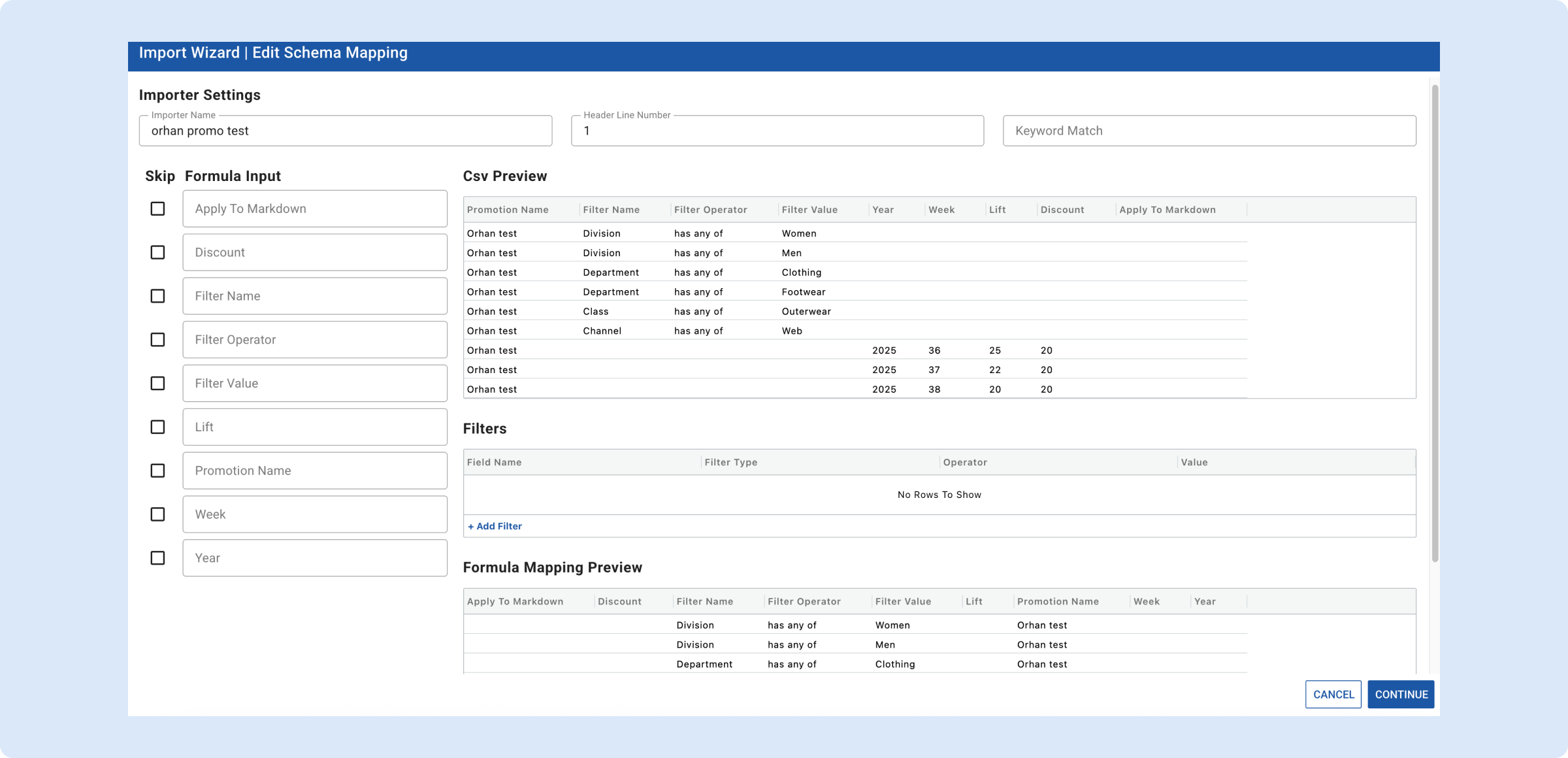The height and width of the screenshot is (758, 1568).
Task: Click the Discount formula input
Action: pyautogui.click(x=315, y=252)
